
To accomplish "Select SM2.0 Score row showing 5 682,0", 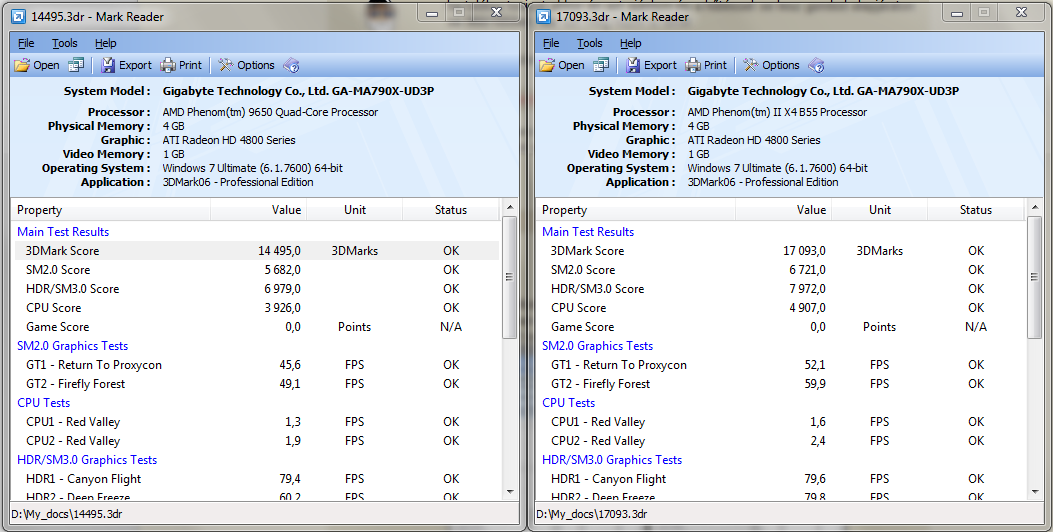I will pyautogui.click(x=257, y=269).
